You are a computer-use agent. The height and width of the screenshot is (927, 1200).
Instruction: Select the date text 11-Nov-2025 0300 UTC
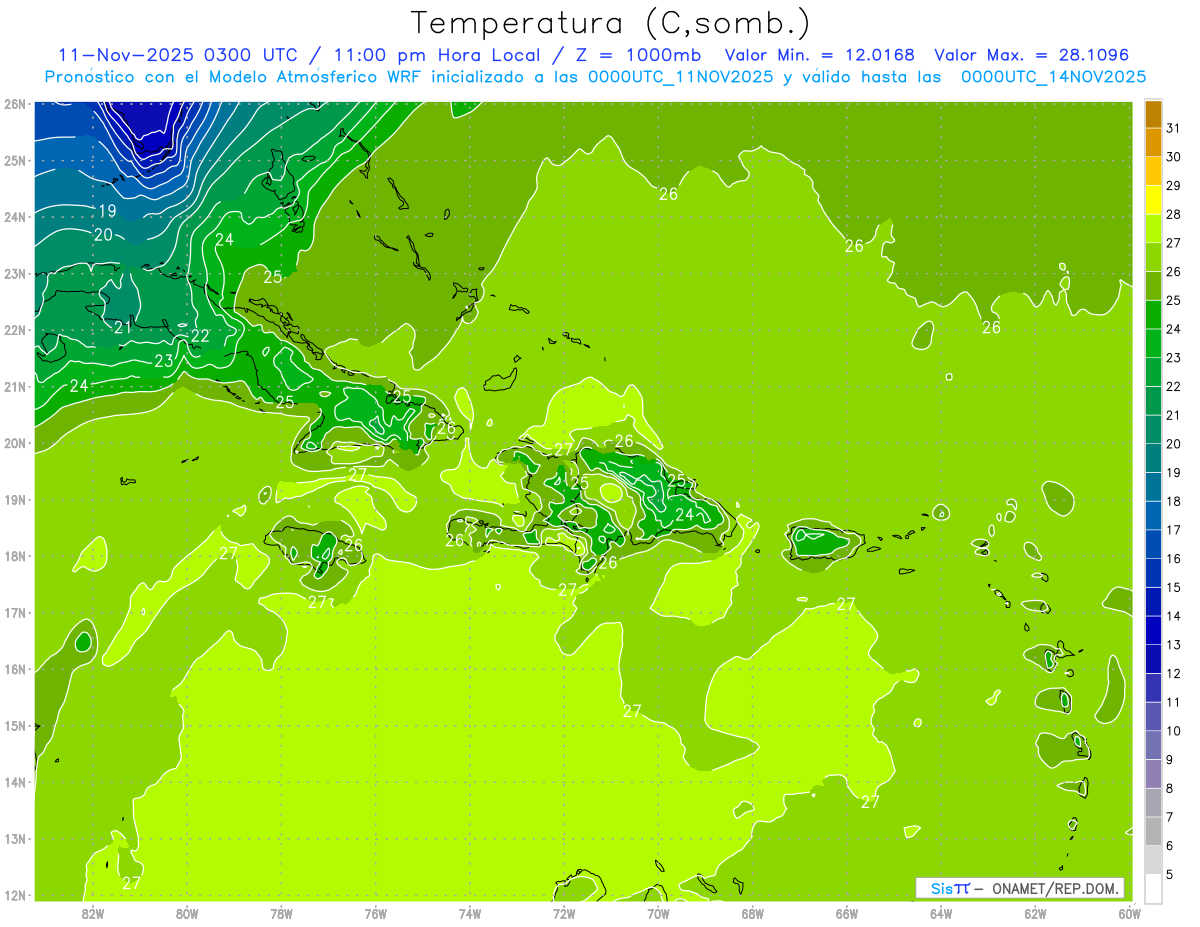183,55
